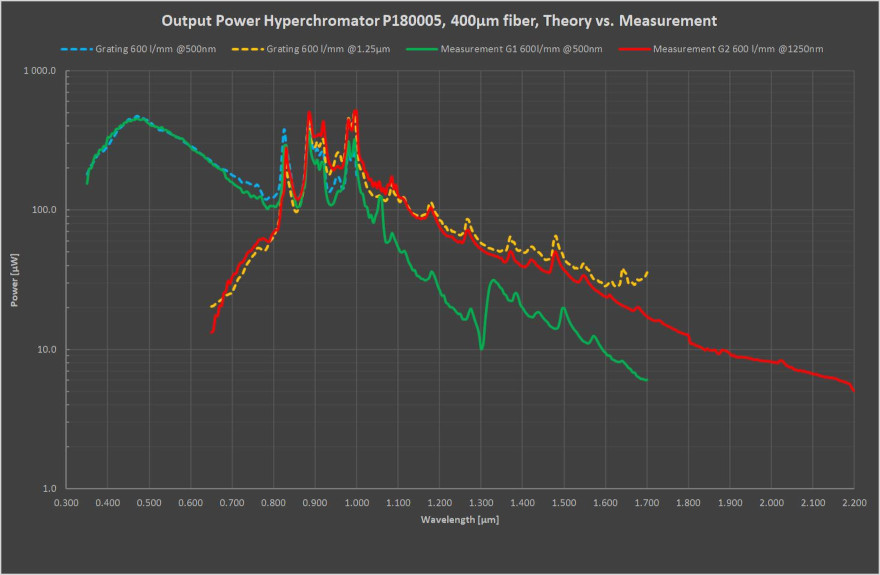Click the x-axis label '2.100'
The width and height of the screenshot is (880, 575).
pos(813,503)
